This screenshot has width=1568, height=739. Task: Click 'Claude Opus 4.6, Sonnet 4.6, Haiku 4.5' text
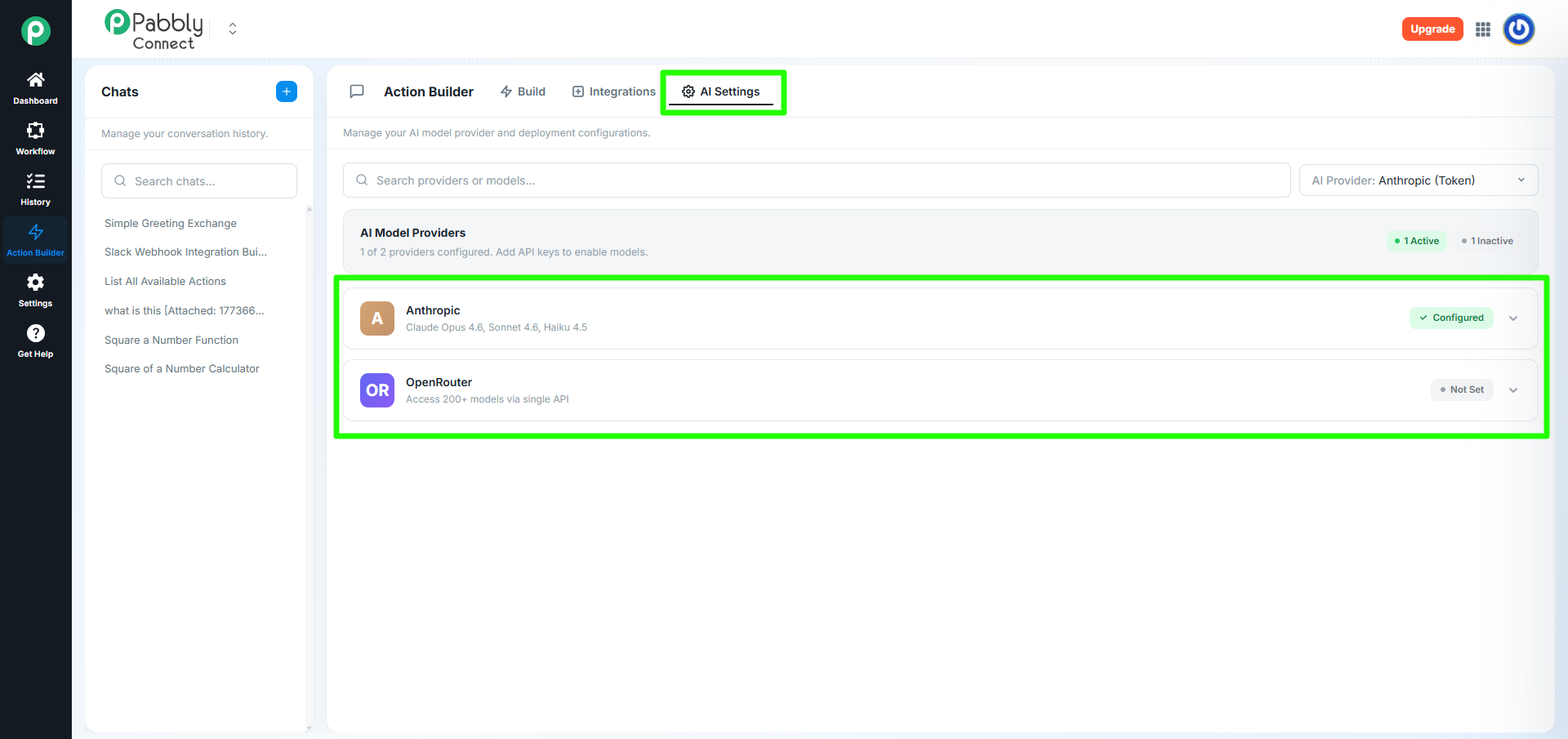[497, 327]
